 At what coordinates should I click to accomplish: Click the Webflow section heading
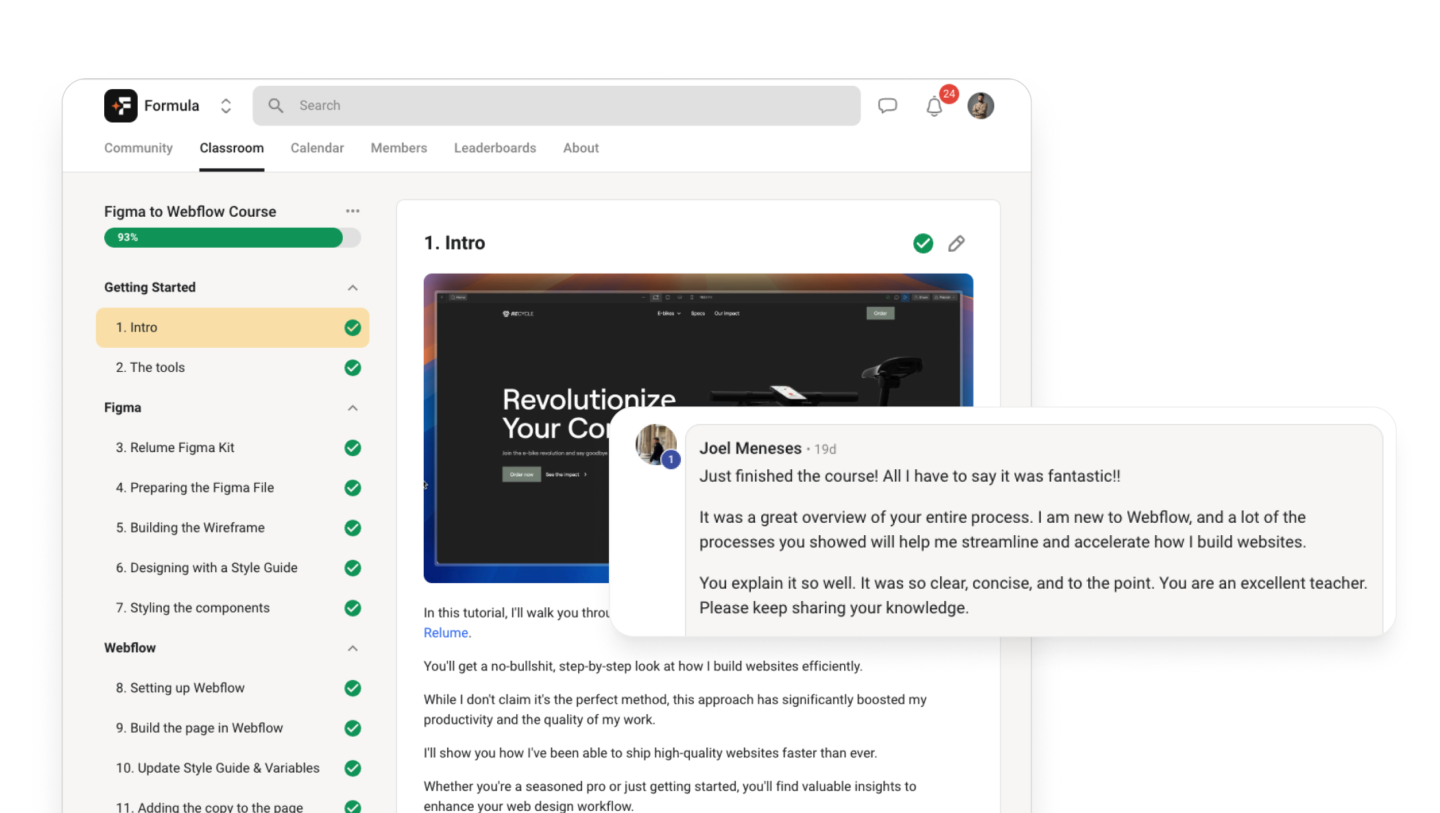coord(130,648)
